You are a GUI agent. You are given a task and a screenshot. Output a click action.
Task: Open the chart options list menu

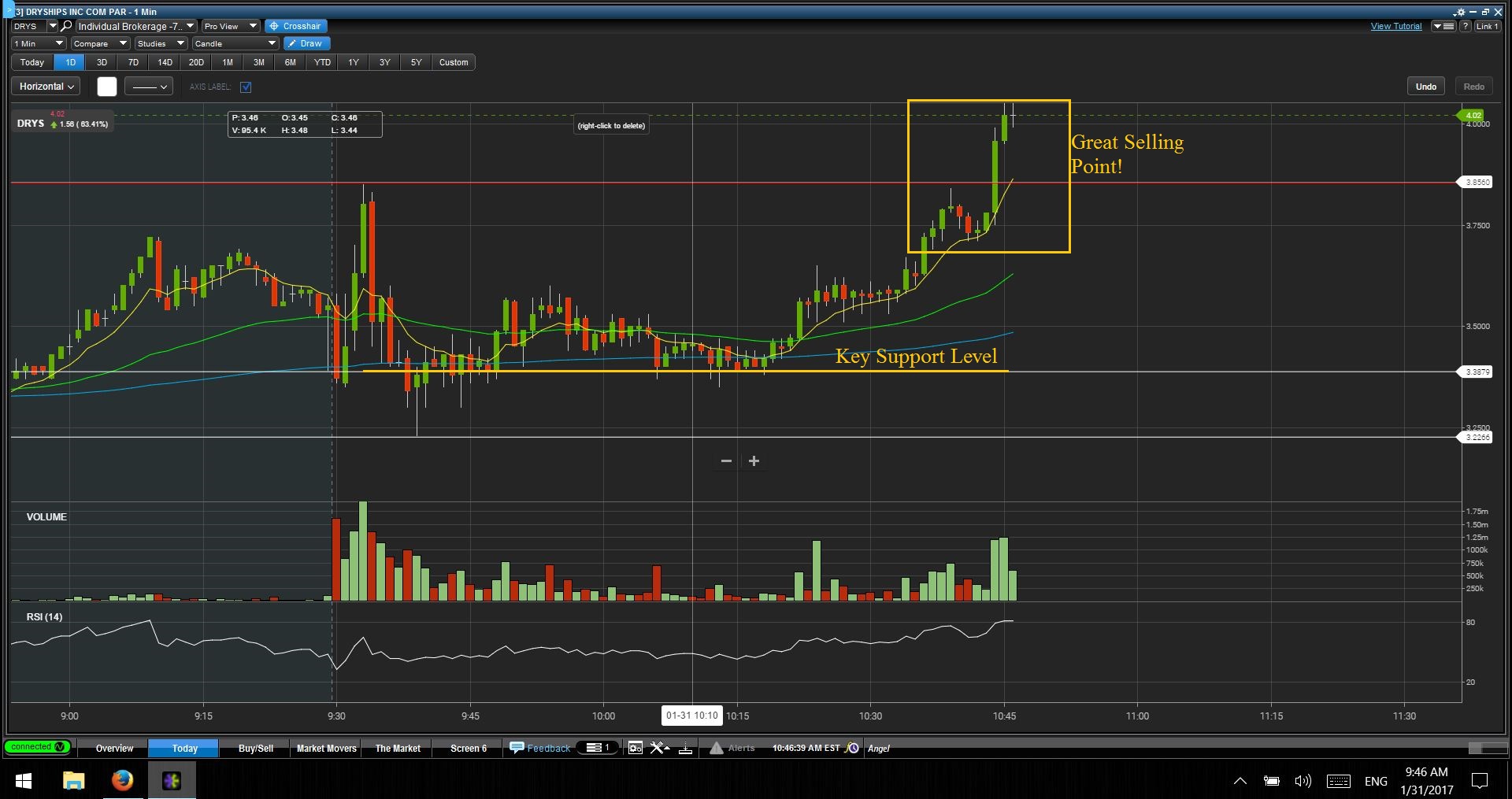(1443, 26)
